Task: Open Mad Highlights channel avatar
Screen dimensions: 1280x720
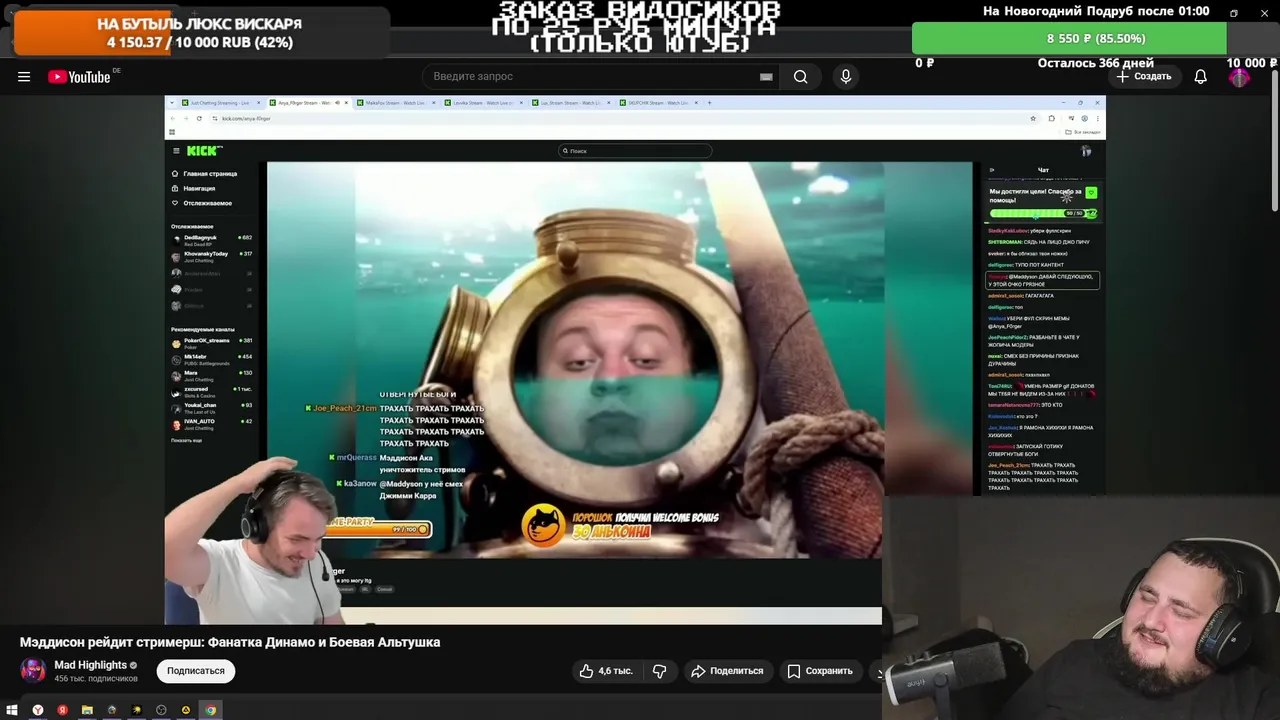Action: point(33,670)
